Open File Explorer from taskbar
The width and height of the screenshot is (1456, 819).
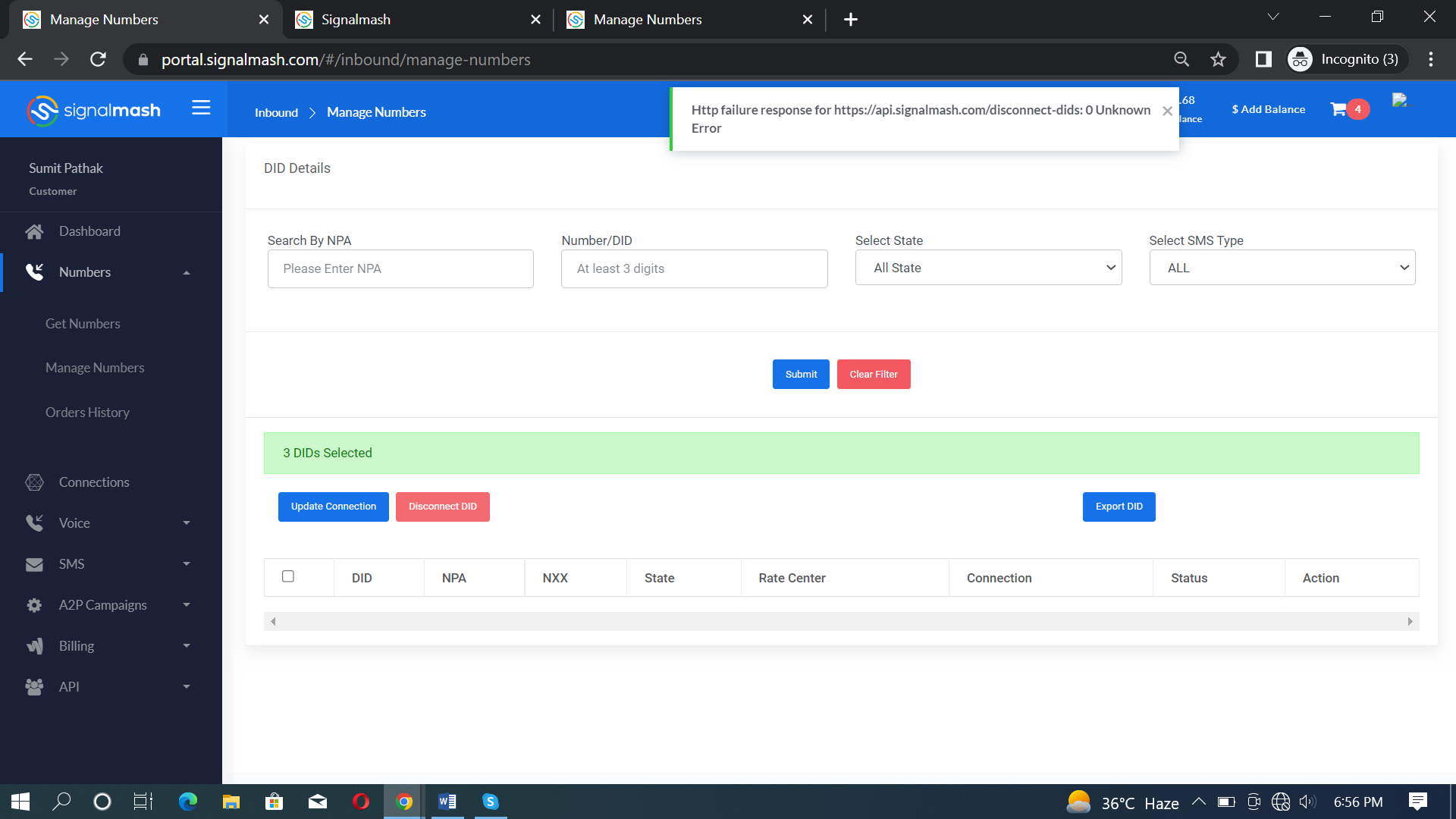pos(231,802)
